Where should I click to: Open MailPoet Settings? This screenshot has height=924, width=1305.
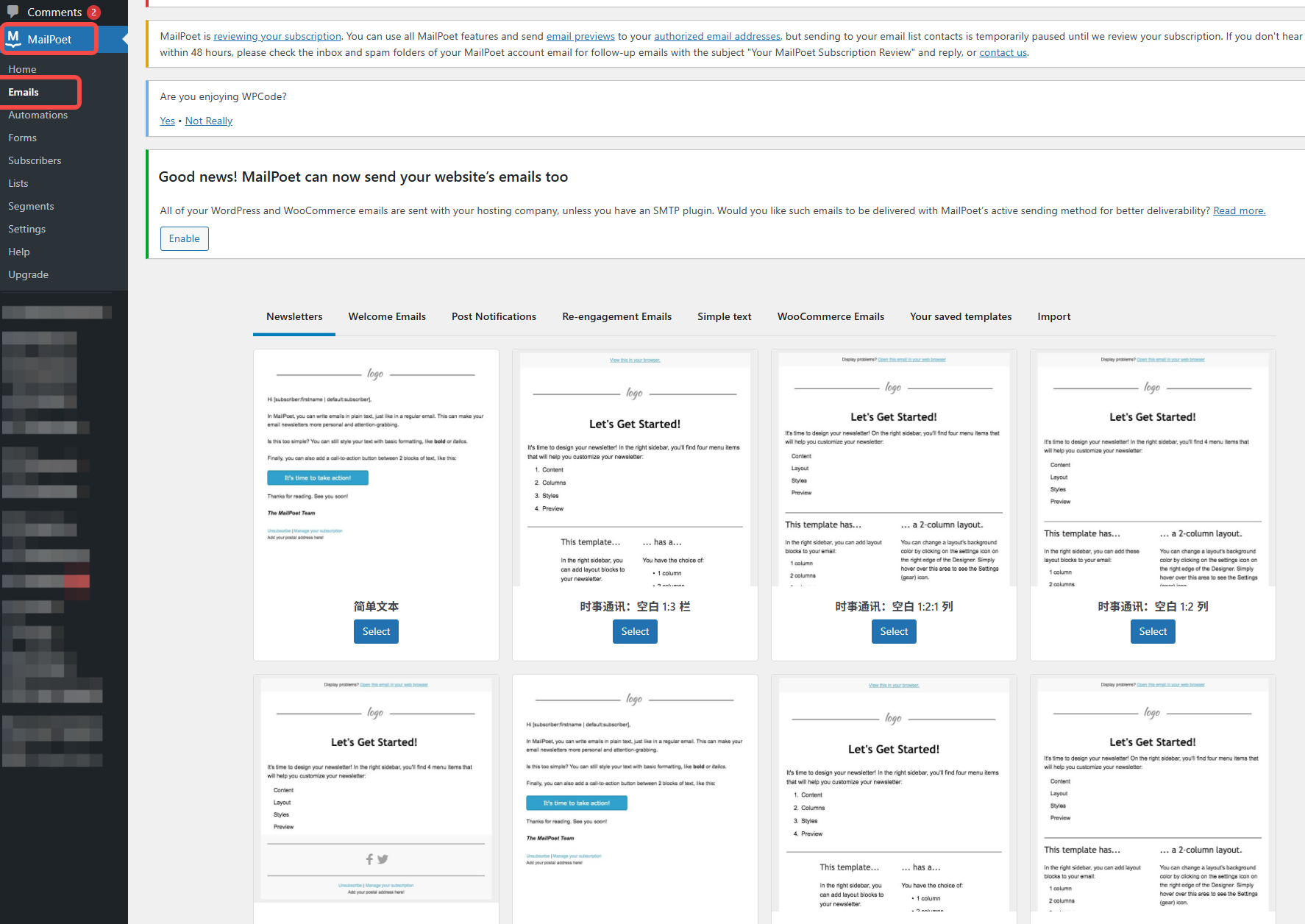[x=26, y=229]
